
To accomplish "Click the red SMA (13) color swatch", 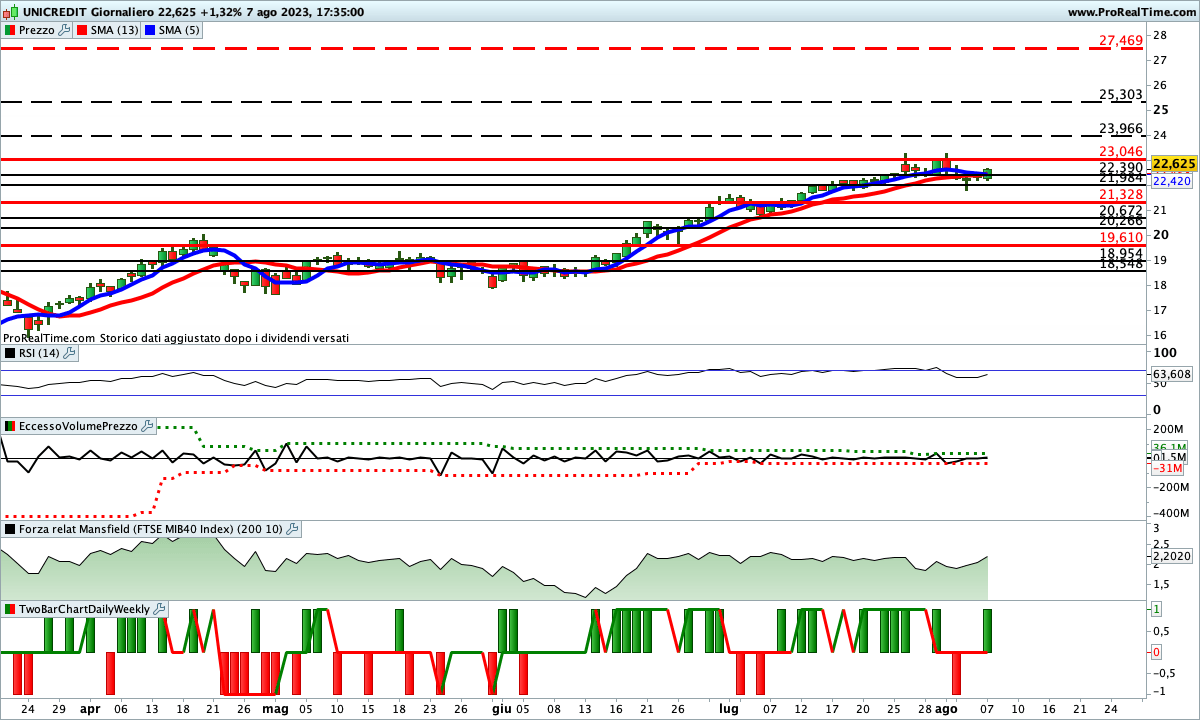I will 82,30.
